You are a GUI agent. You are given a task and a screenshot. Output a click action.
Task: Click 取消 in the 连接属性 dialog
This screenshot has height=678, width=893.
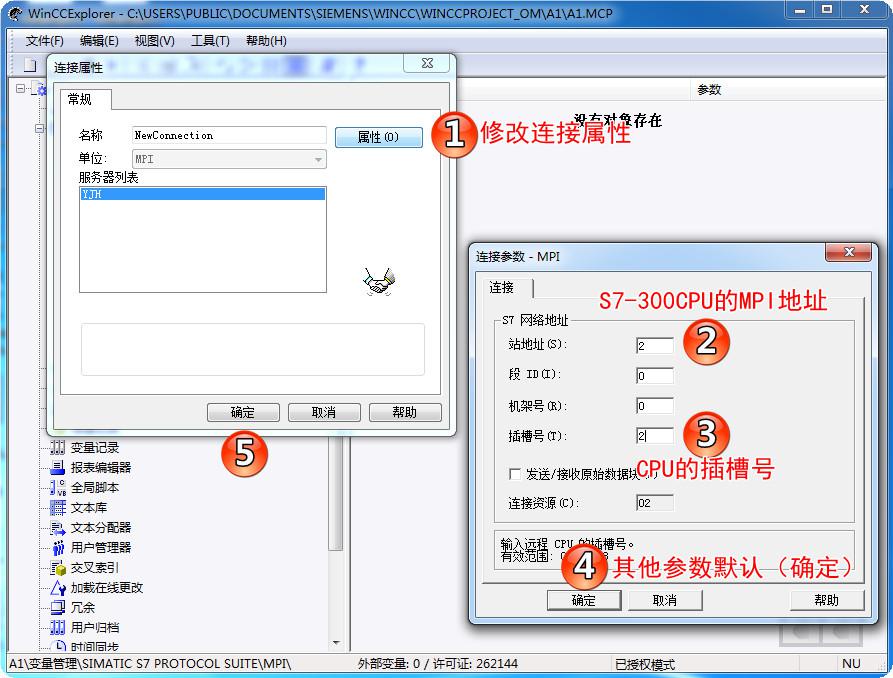click(324, 412)
